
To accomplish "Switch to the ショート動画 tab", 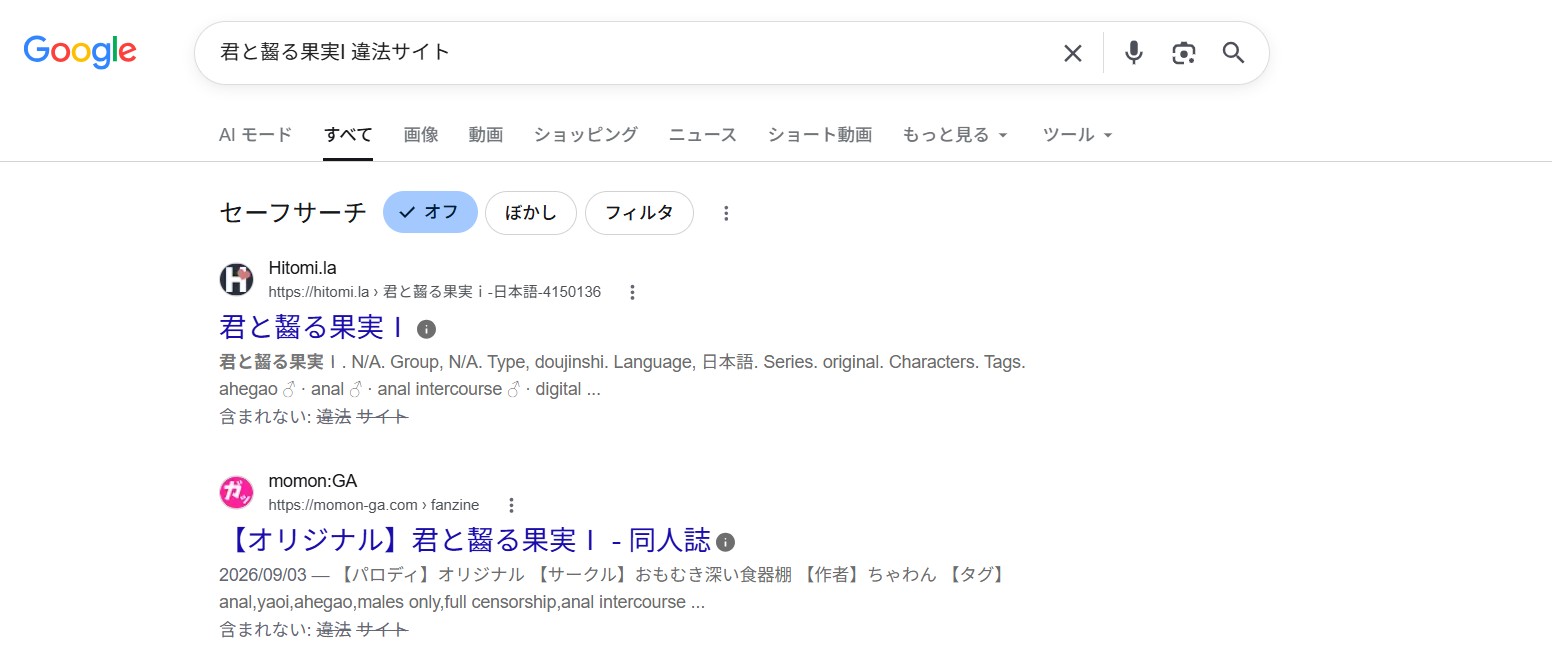I will (x=820, y=135).
